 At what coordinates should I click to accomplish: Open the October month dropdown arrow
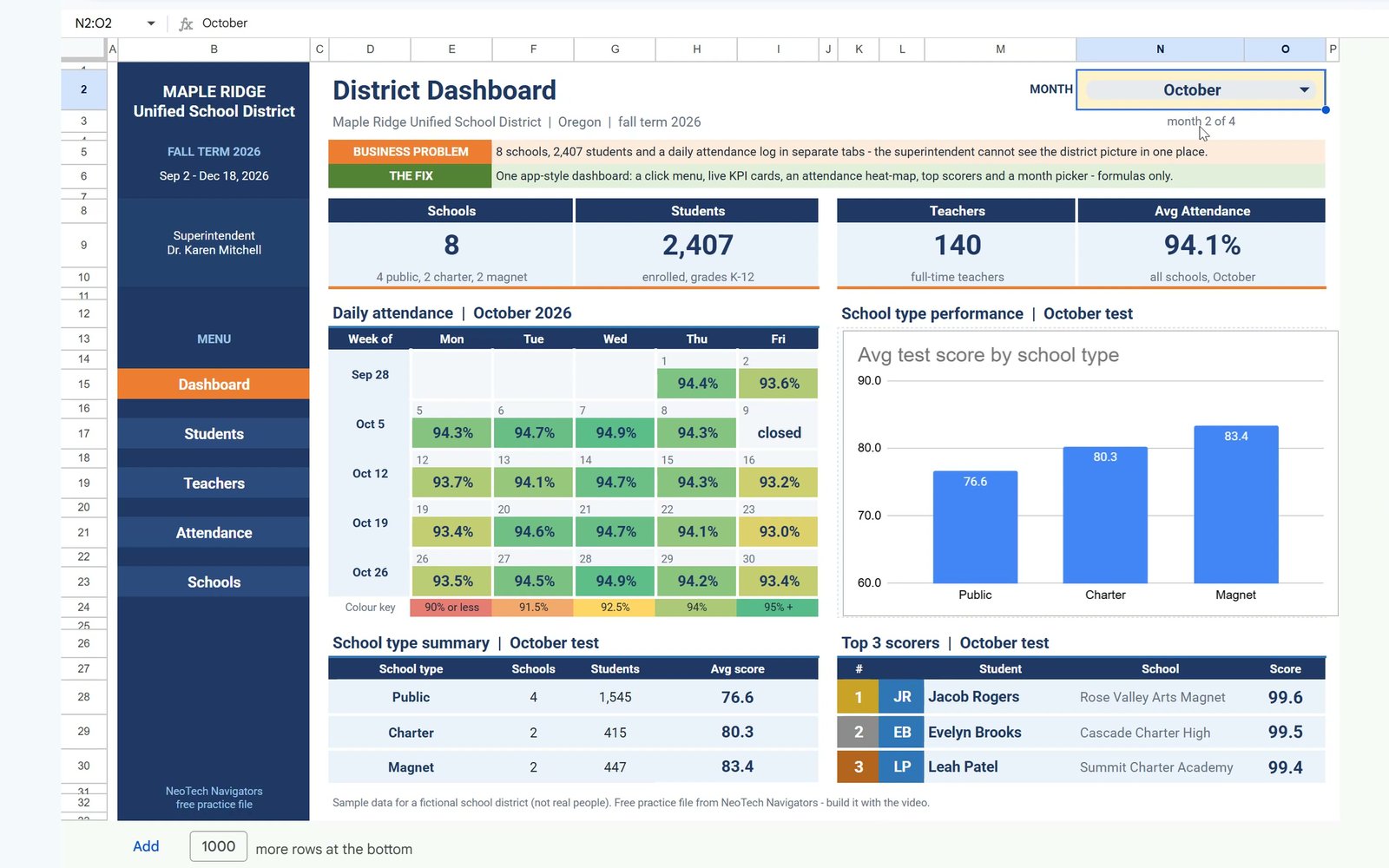[x=1304, y=90]
